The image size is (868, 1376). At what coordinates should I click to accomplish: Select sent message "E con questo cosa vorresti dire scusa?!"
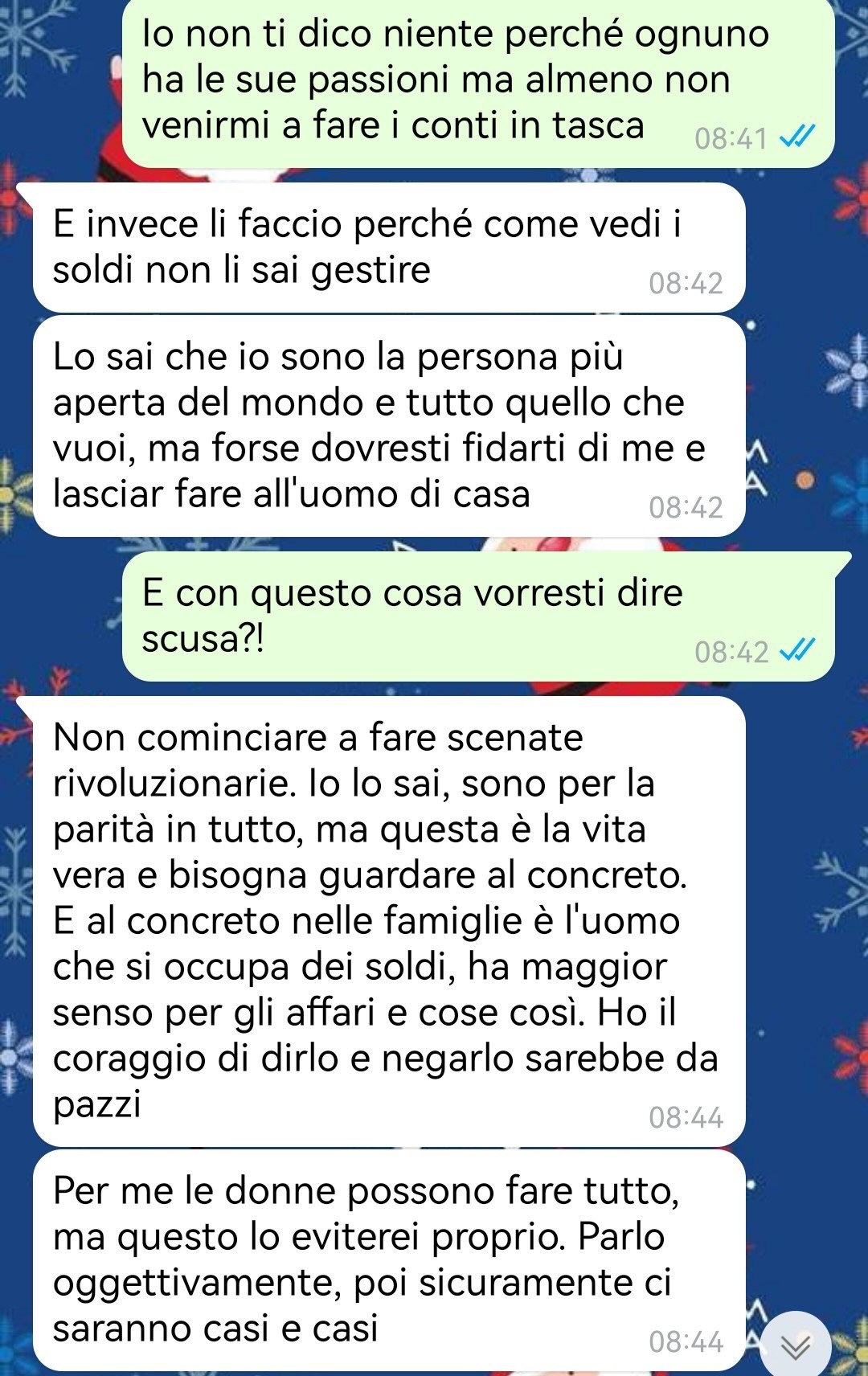[478, 616]
